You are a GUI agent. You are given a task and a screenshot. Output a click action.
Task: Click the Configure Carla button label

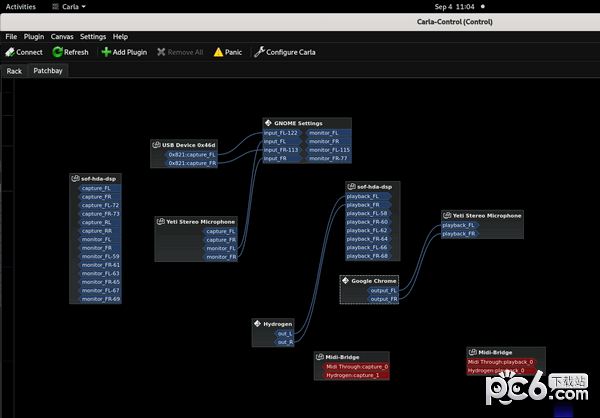pos(291,52)
